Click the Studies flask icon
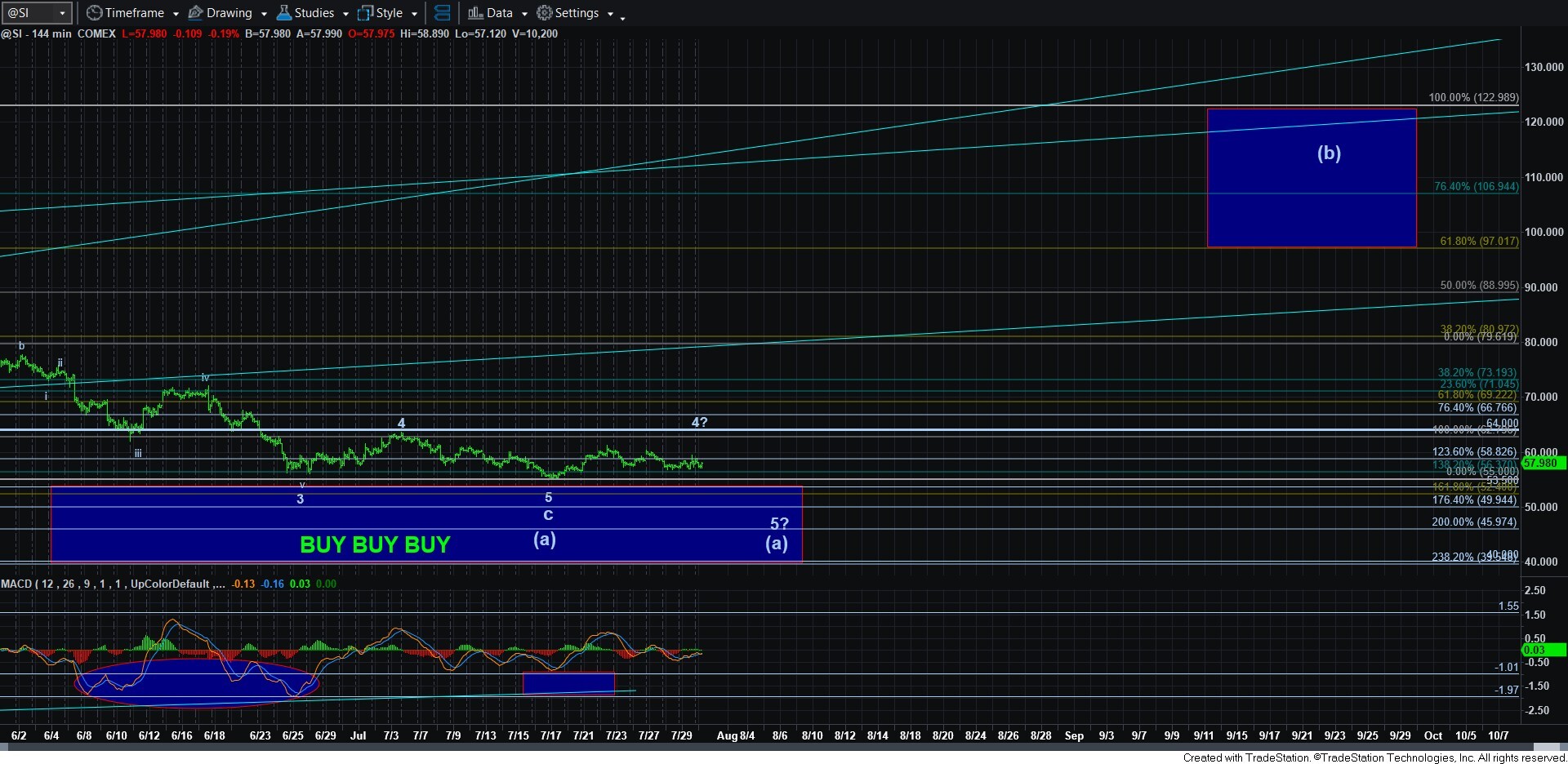 point(283,13)
